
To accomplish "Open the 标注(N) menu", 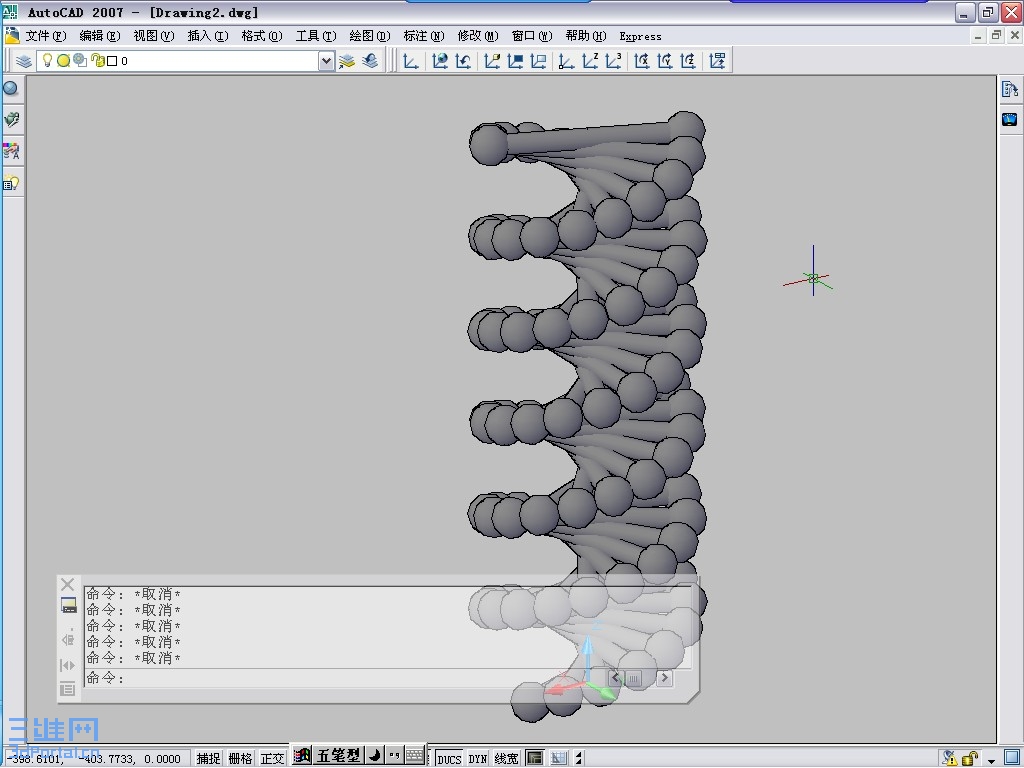I will (424, 36).
